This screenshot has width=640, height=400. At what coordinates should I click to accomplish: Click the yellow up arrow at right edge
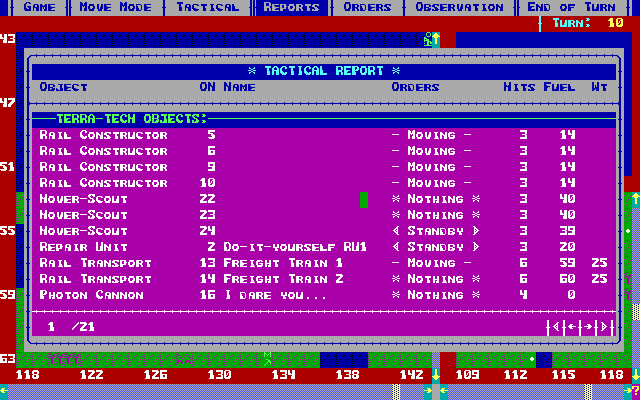(x=633, y=199)
